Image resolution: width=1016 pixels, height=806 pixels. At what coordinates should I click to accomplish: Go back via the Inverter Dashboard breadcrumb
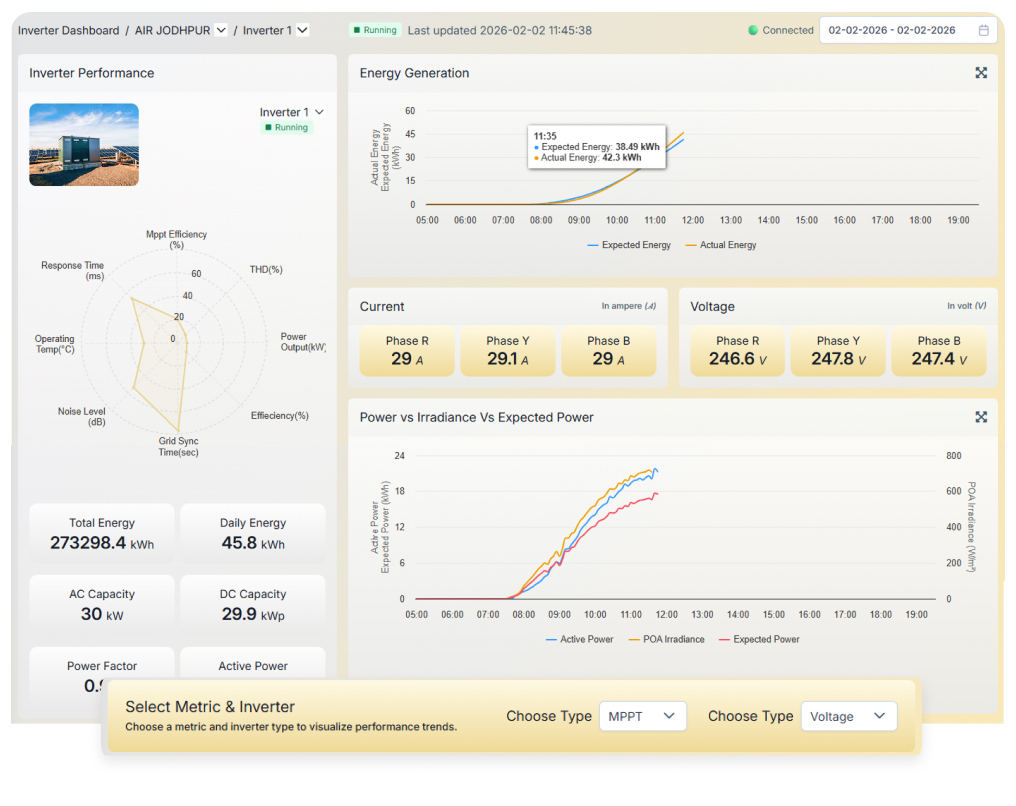pos(68,30)
